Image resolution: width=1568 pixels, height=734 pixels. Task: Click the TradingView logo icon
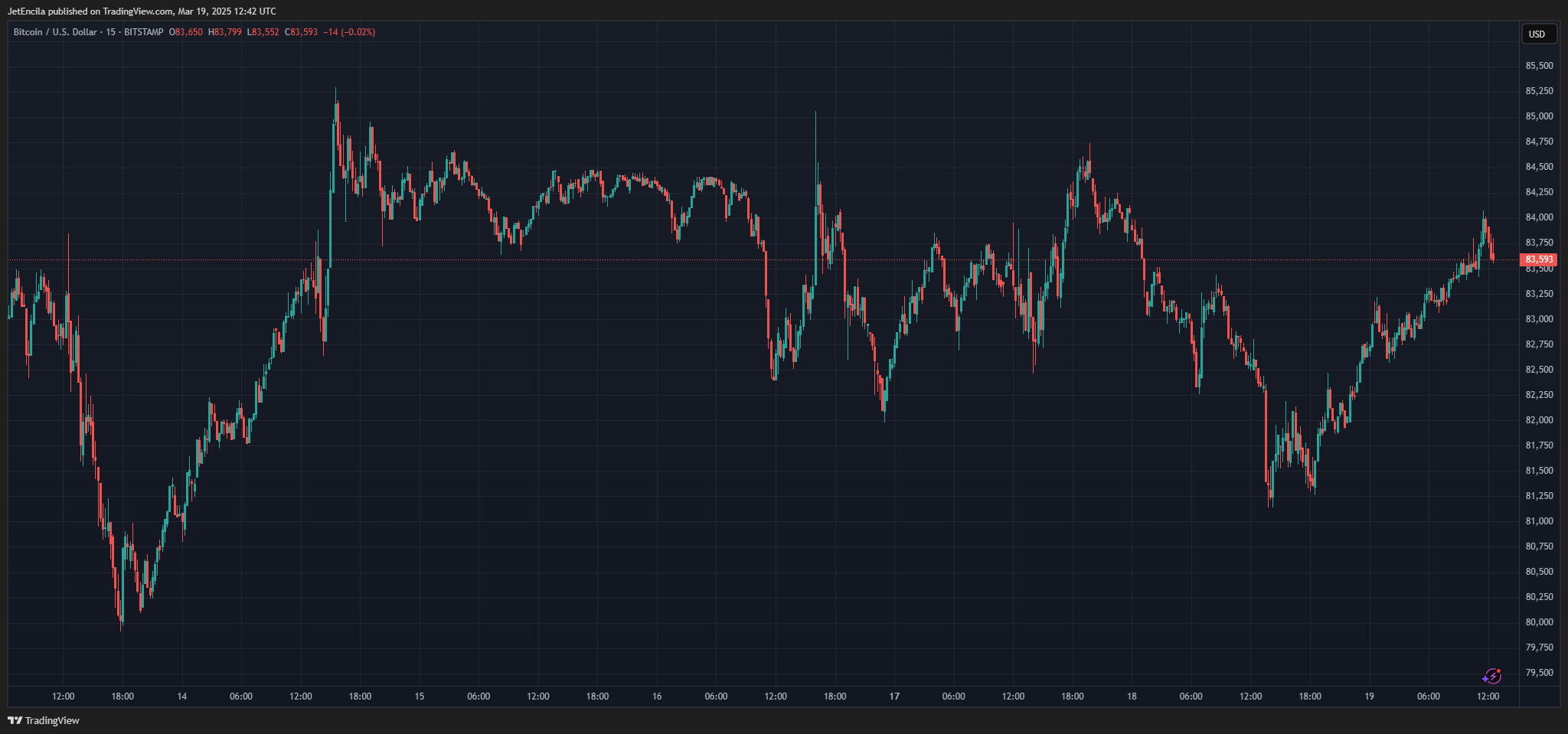click(x=15, y=720)
